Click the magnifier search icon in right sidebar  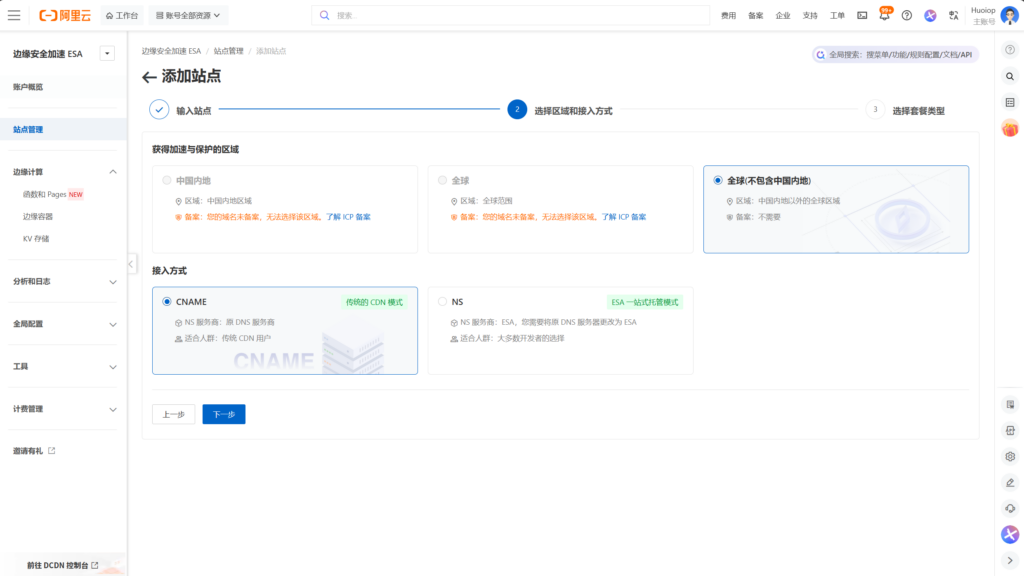tap(1010, 76)
